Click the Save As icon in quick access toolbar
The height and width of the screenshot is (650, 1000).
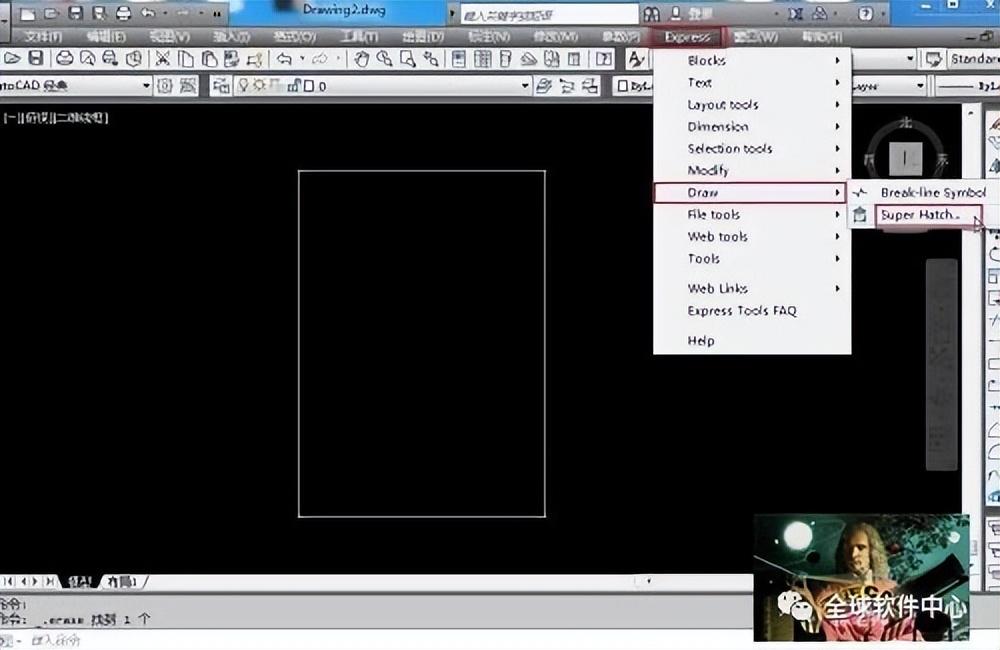point(99,13)
